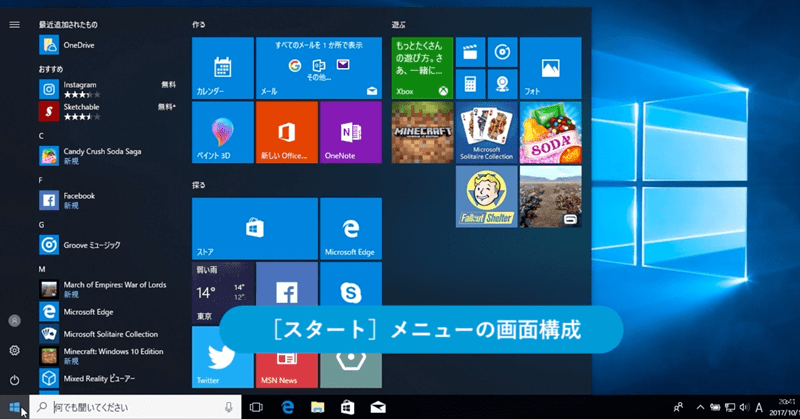
Task: Launch the OneNote tile
Action: pyautogui.click(x=351, y=132)
